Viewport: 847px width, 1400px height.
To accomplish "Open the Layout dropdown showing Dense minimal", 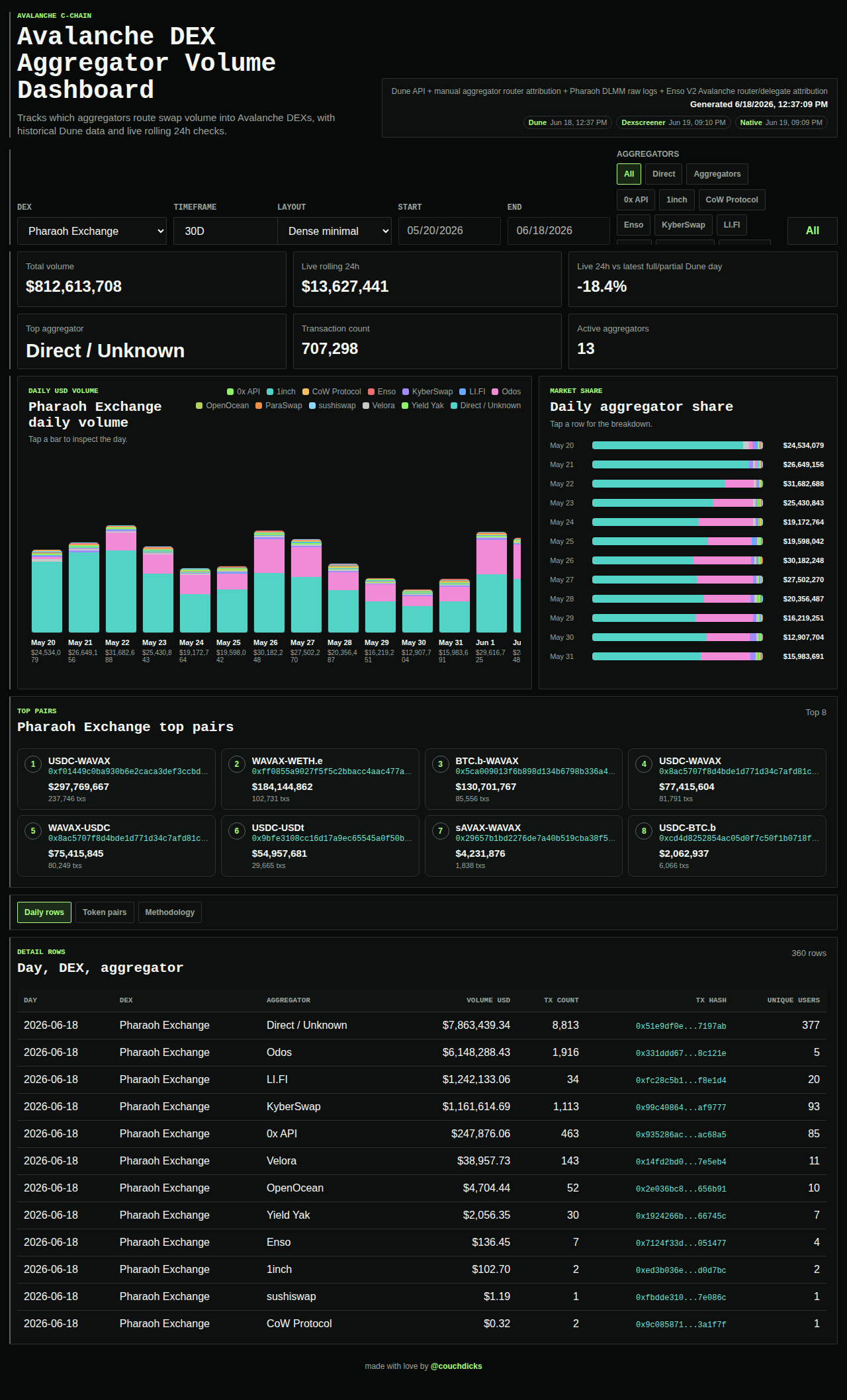I will tap(334, 231).
